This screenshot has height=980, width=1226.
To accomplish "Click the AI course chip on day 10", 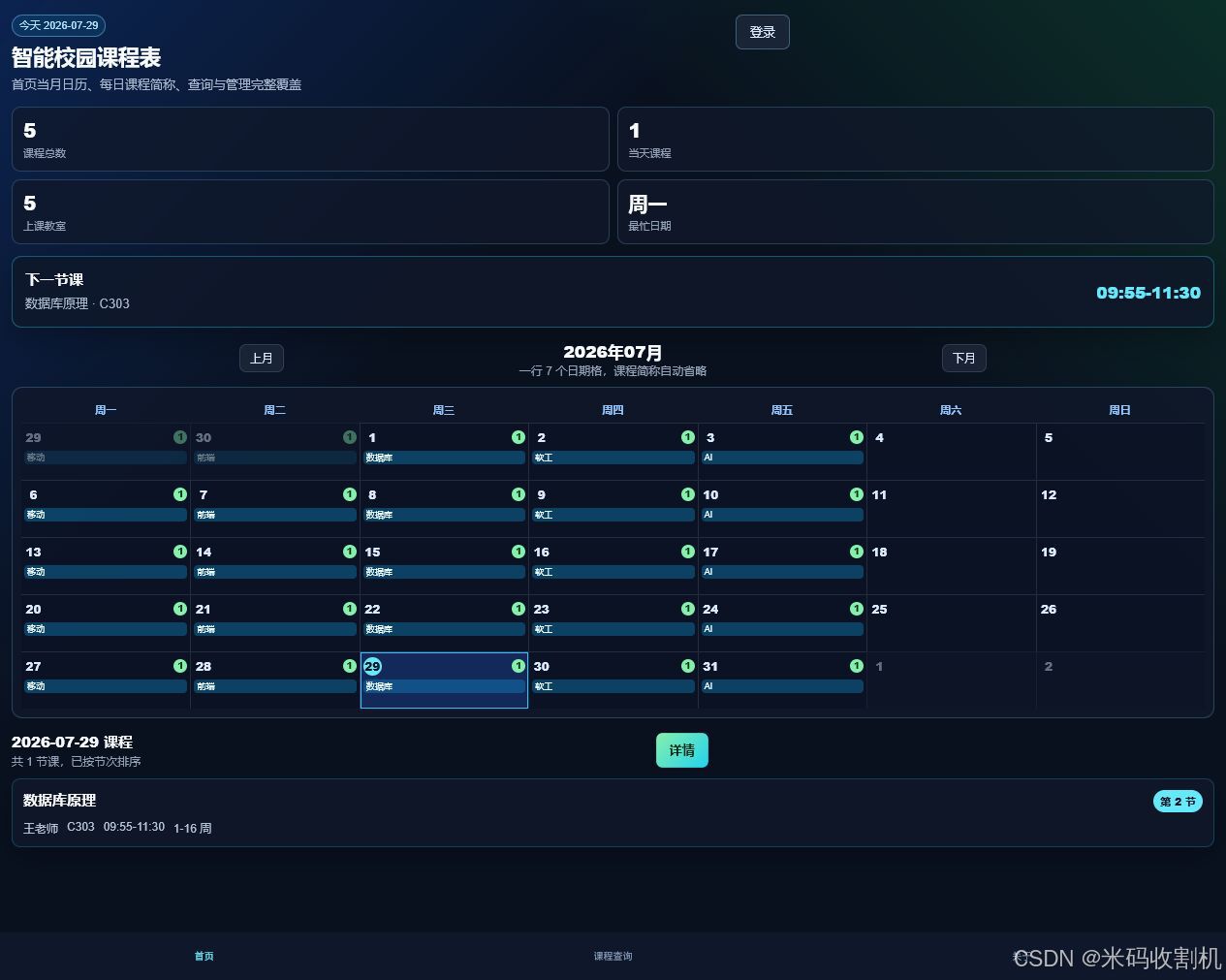I will (x=782, y=515).
